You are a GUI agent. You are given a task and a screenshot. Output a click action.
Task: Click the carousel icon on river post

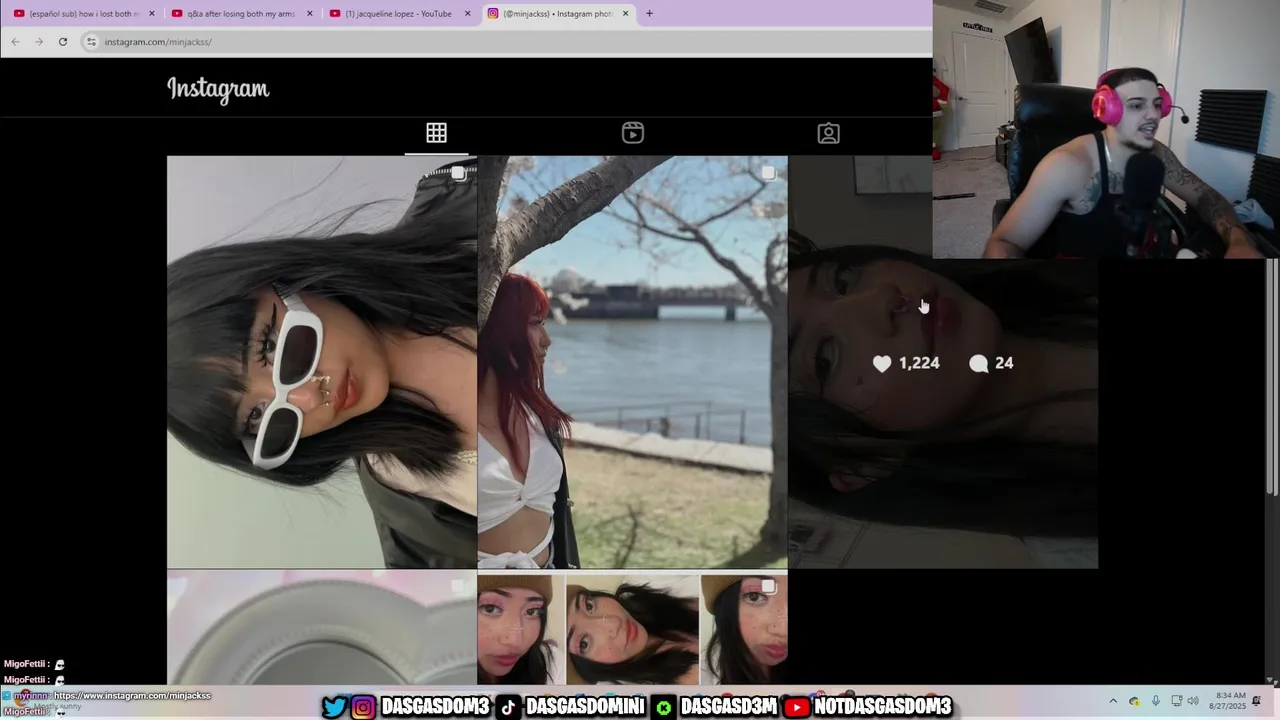[x=768, y=174]
